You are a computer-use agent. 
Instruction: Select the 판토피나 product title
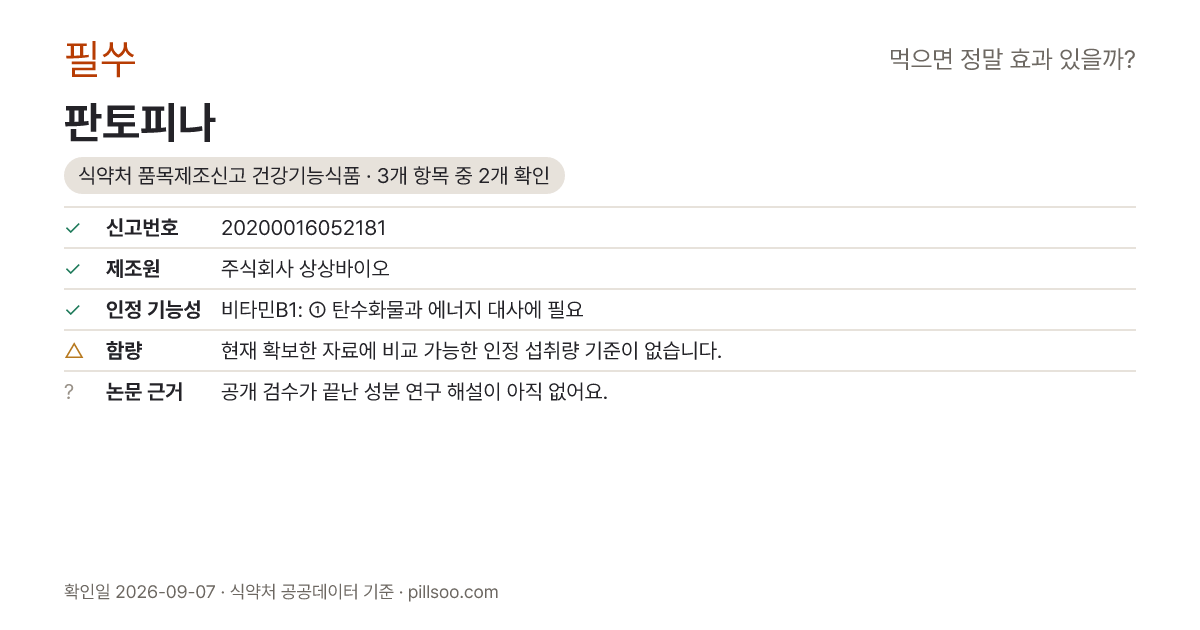139,123
